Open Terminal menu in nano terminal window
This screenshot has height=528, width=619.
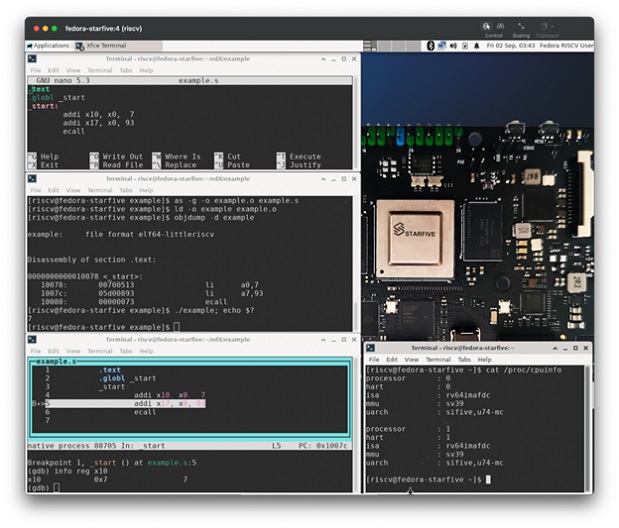100,70
